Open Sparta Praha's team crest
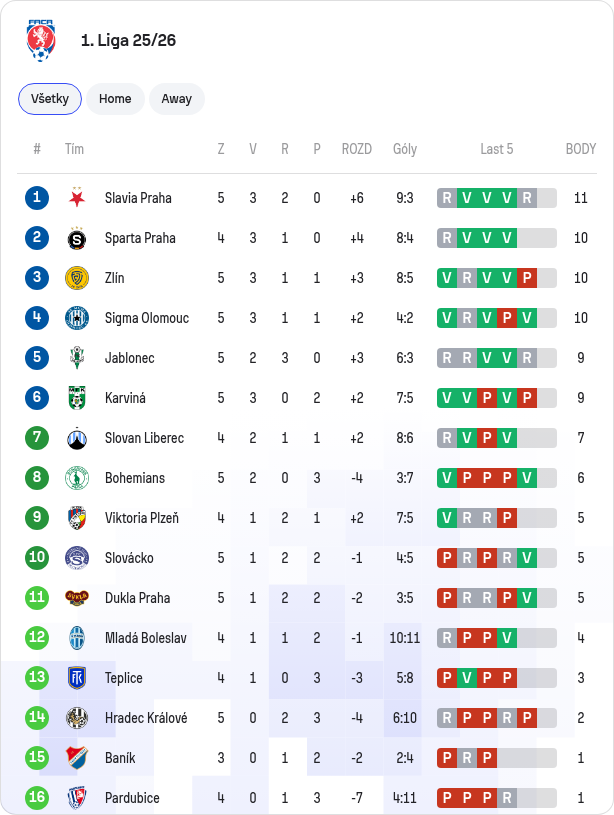Image resolution: width=614 pixels, height=815 pixels. 77,238
